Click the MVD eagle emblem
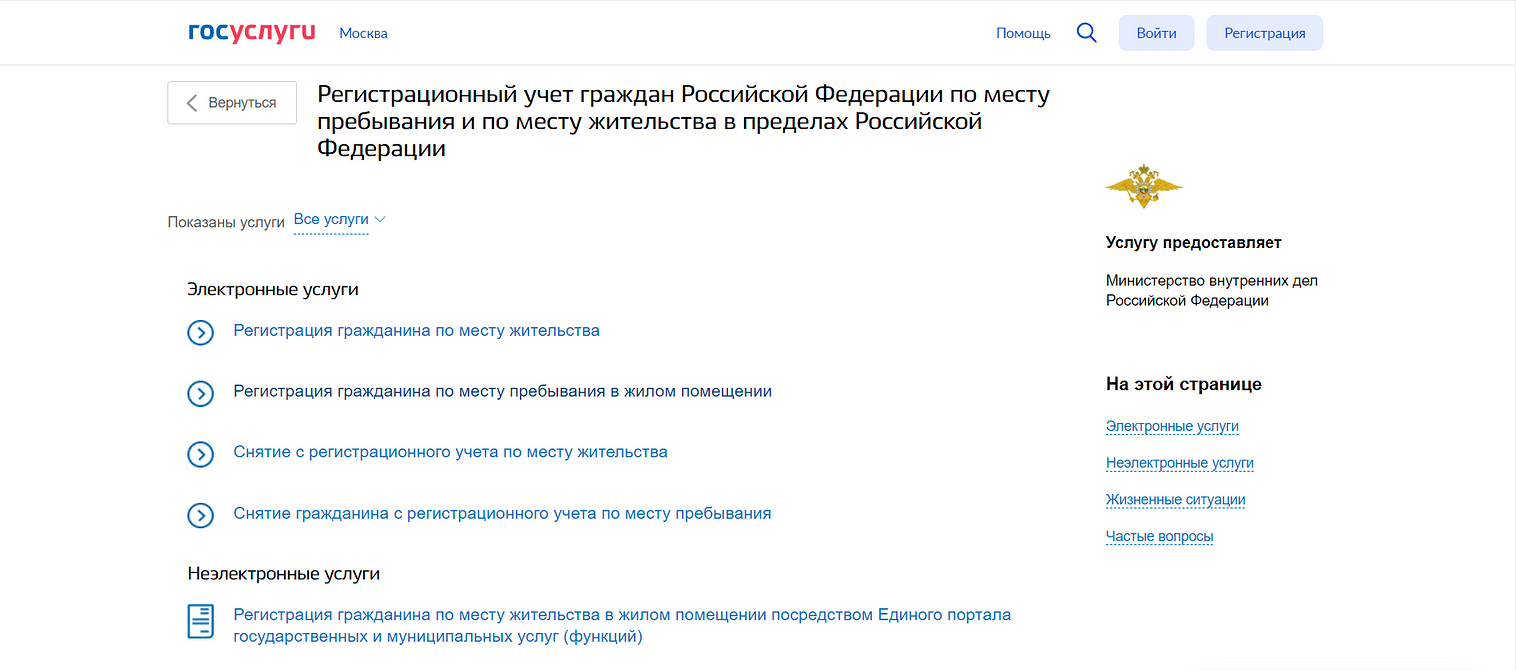Image resolution: width=1516 pixels, height=670 pixels. pyautogui.click(x=1144, y=186)
